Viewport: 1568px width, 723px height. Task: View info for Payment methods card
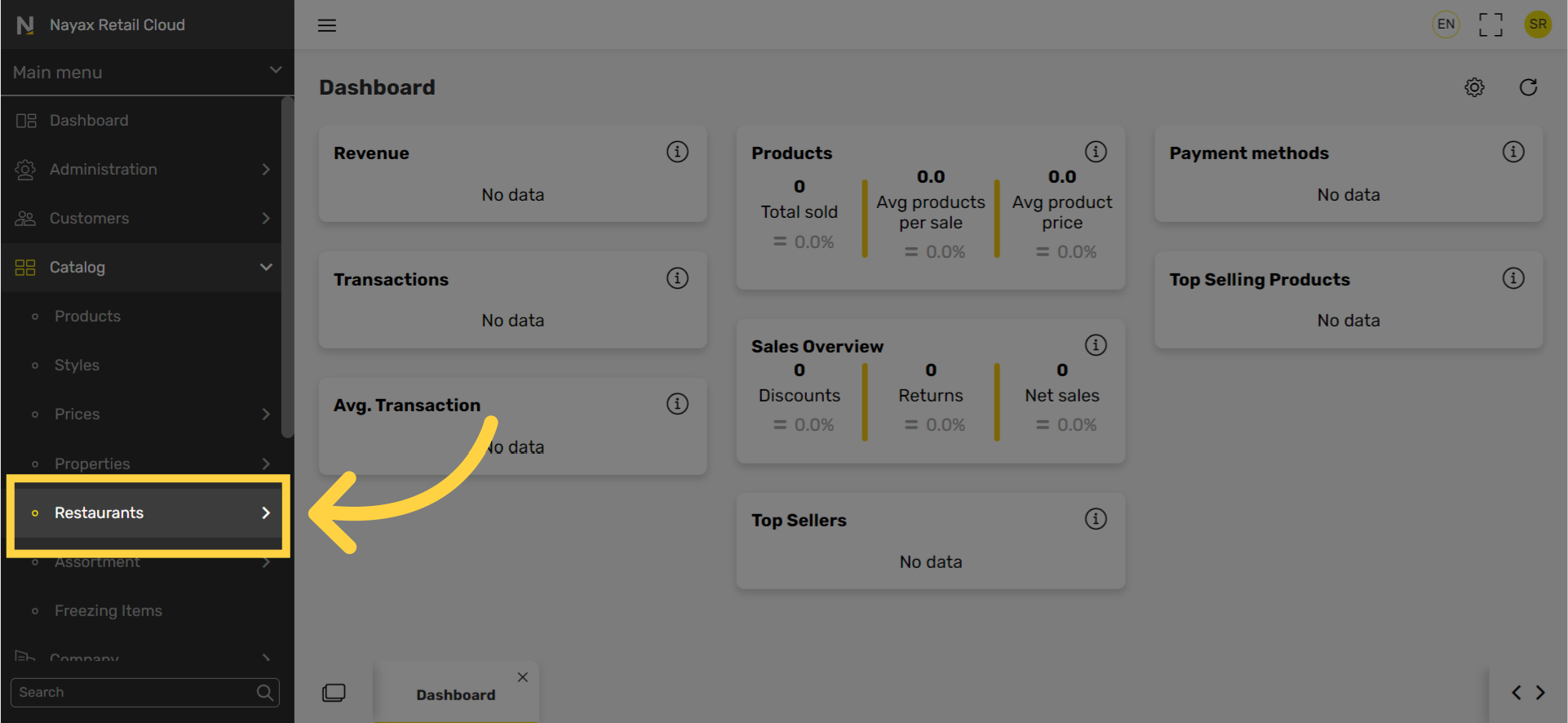tap(1513, 152)
